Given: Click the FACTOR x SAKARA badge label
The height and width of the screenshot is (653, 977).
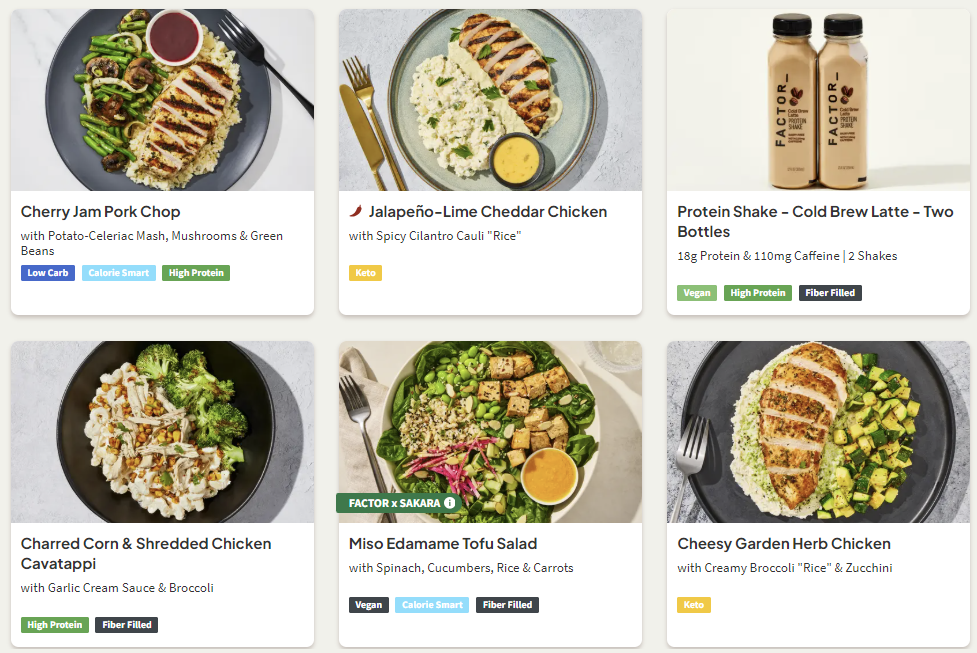Looking at the screenshot, I should click(x=393, y=503).
